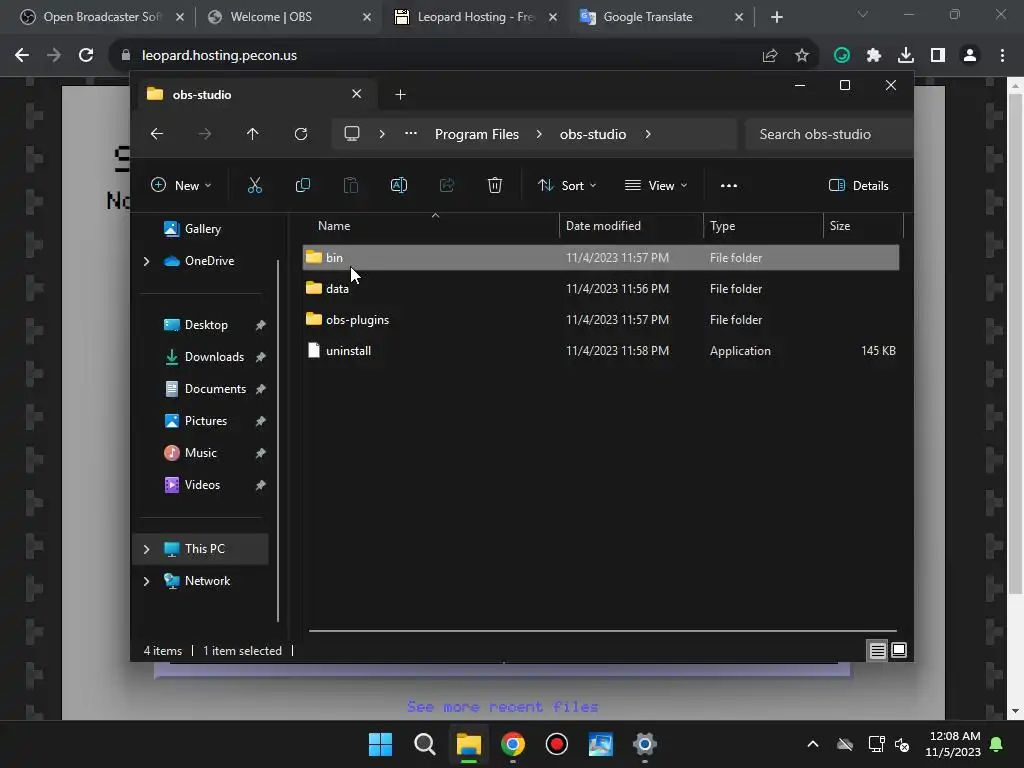Screen dimensions: 1024x768
Task: Click the red record app on taskbar
Action: coord(556,744)
